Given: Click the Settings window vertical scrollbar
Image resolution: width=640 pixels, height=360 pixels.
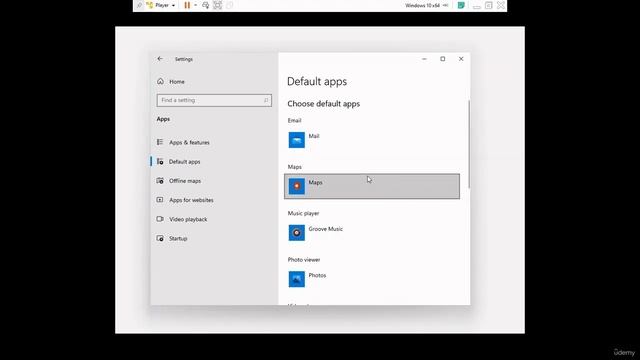Looking at the screenshot, I should click(469, 144).
